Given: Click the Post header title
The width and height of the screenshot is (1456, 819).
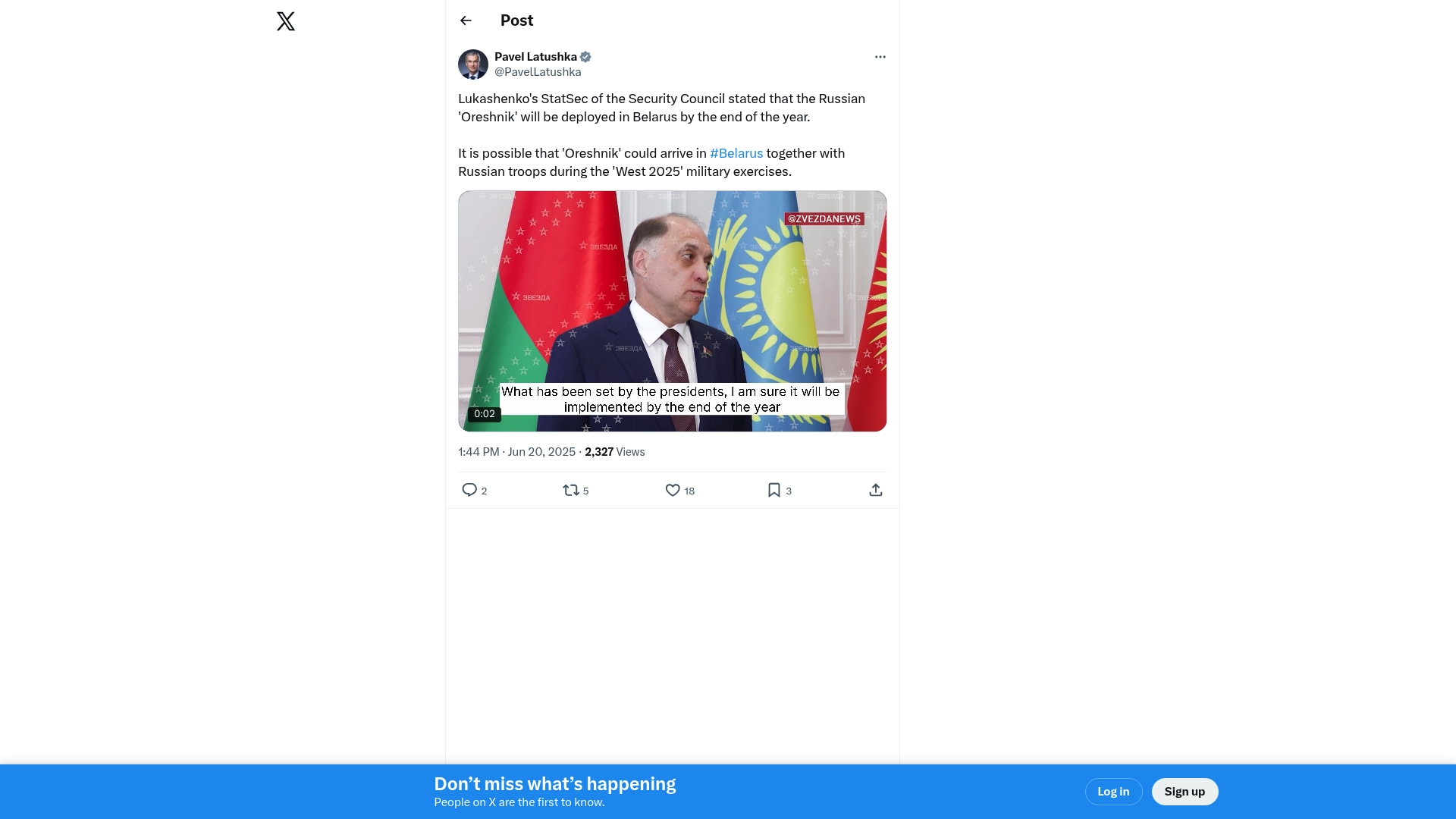Looking at the screenshot, I should [x=517, y=20].
